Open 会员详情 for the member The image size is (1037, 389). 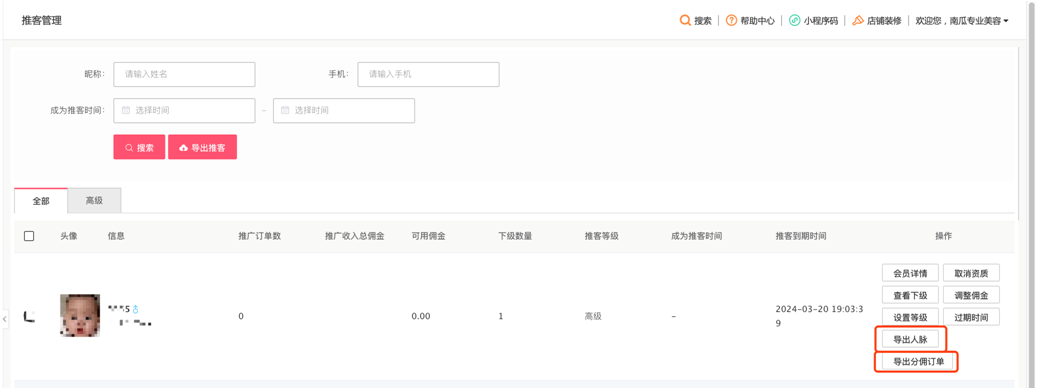[x=910, y=273]
